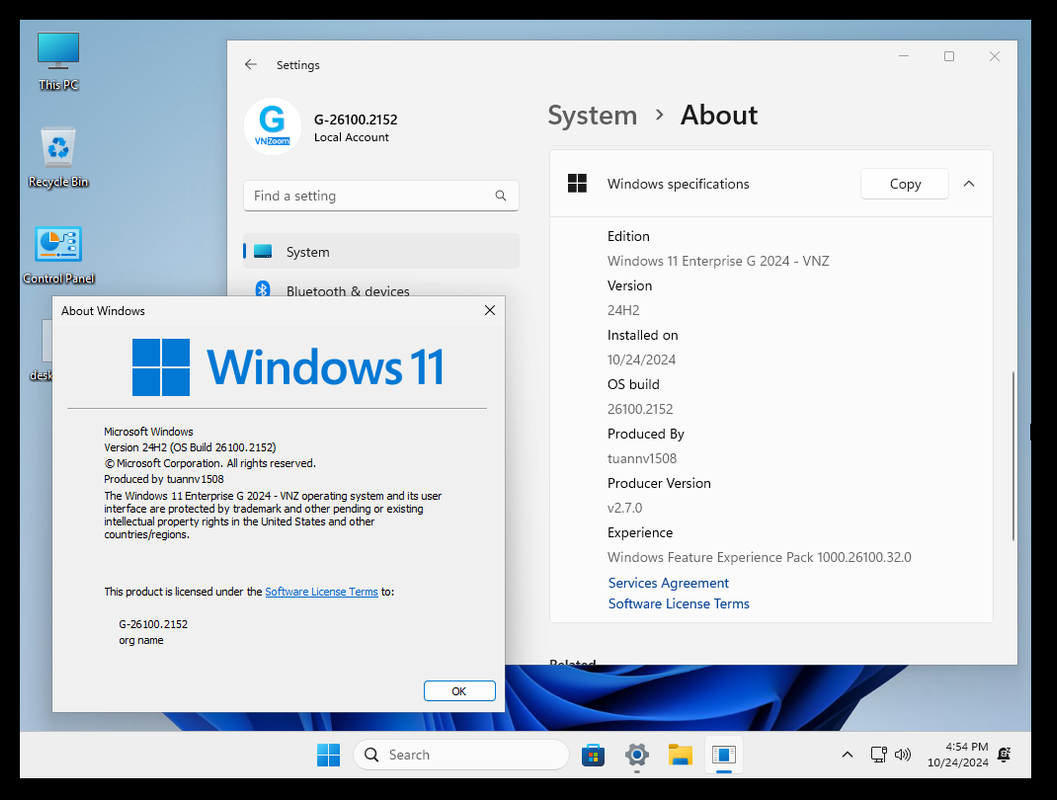The width and height of the screenshot is (1057, 800).
Task: Click the VNZoom account avatar
Action: (x=272, y=127)
